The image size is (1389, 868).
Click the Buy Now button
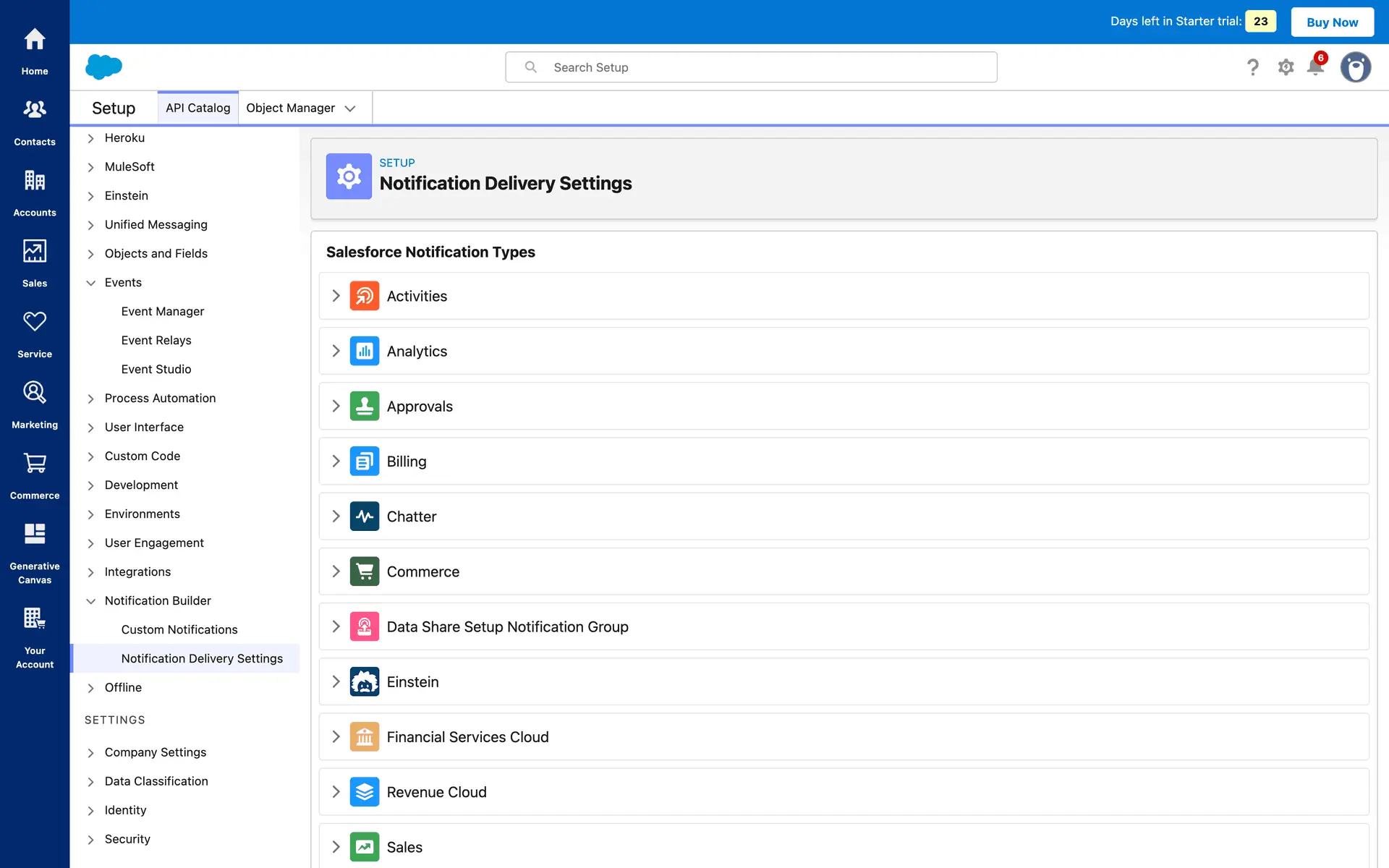(1332, 22)
